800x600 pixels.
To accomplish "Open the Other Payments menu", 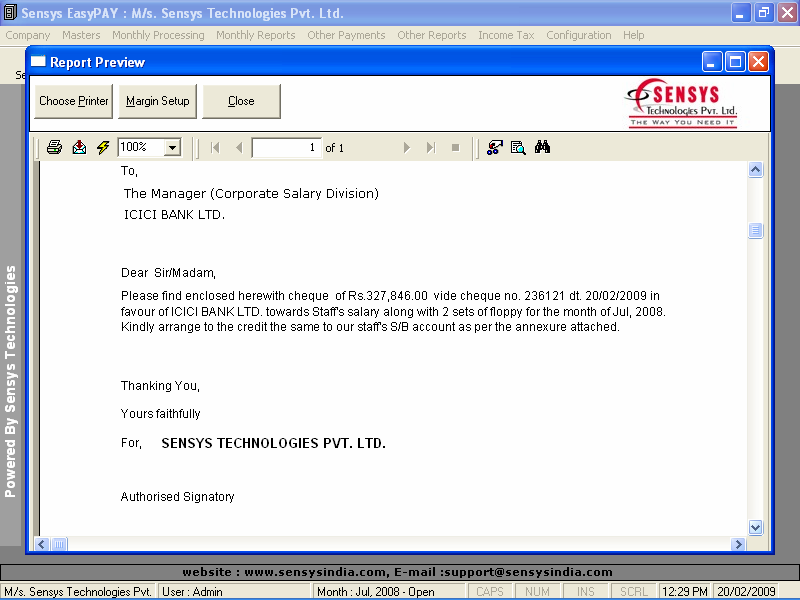I will (x=346, y=35).
